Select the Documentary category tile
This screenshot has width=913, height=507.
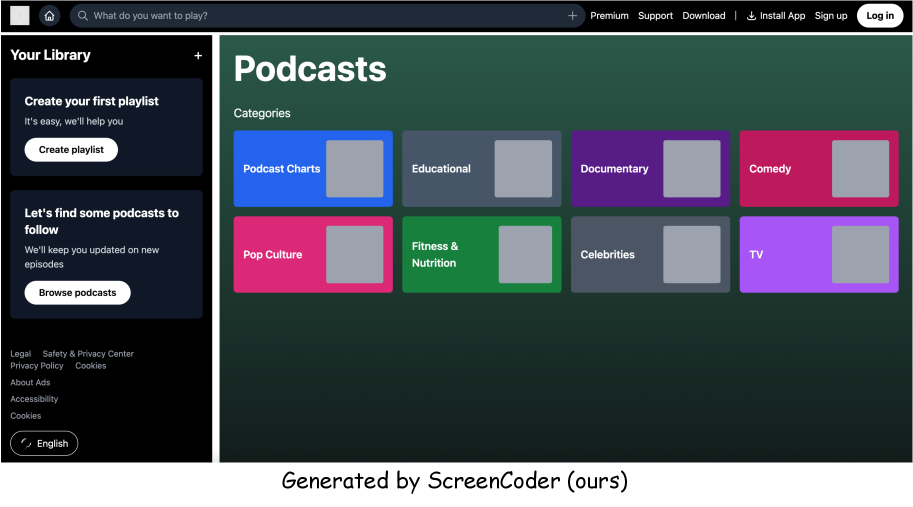[650, 169]
